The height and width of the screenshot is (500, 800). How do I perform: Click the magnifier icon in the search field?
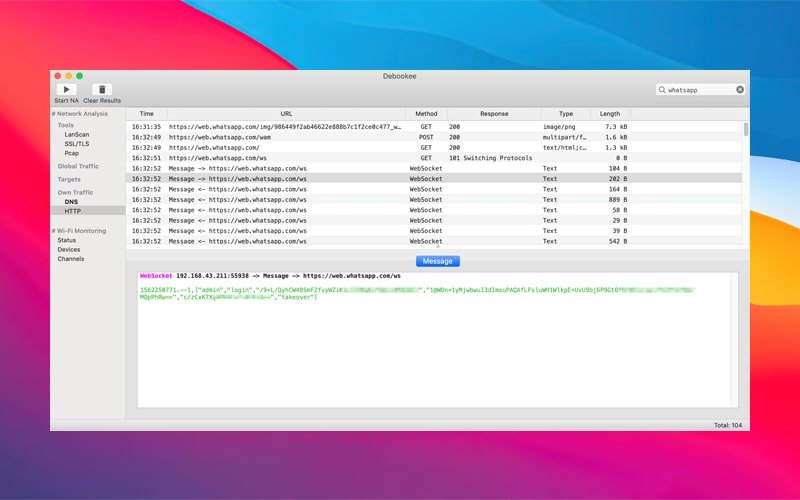tap(663, 90)
